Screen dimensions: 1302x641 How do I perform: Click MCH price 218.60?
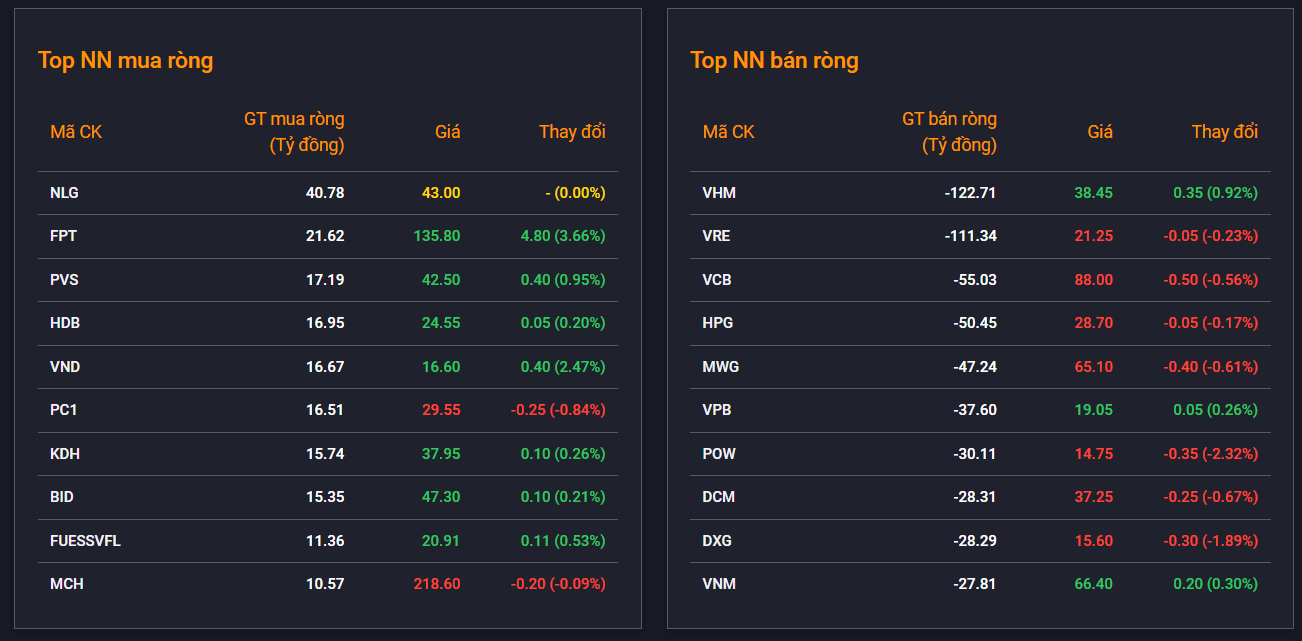click(437, 584)
